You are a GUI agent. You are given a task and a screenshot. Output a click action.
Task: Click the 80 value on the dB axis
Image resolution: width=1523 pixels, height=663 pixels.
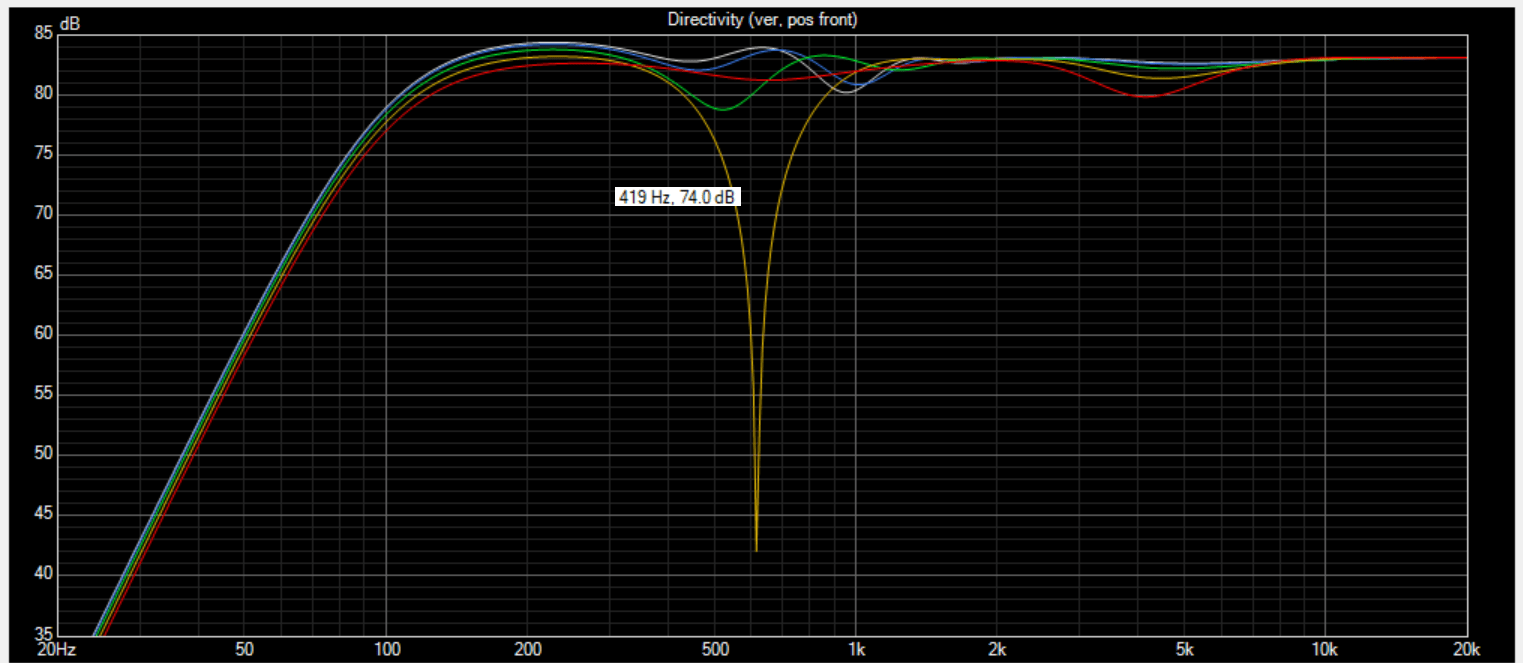[45, 94]
